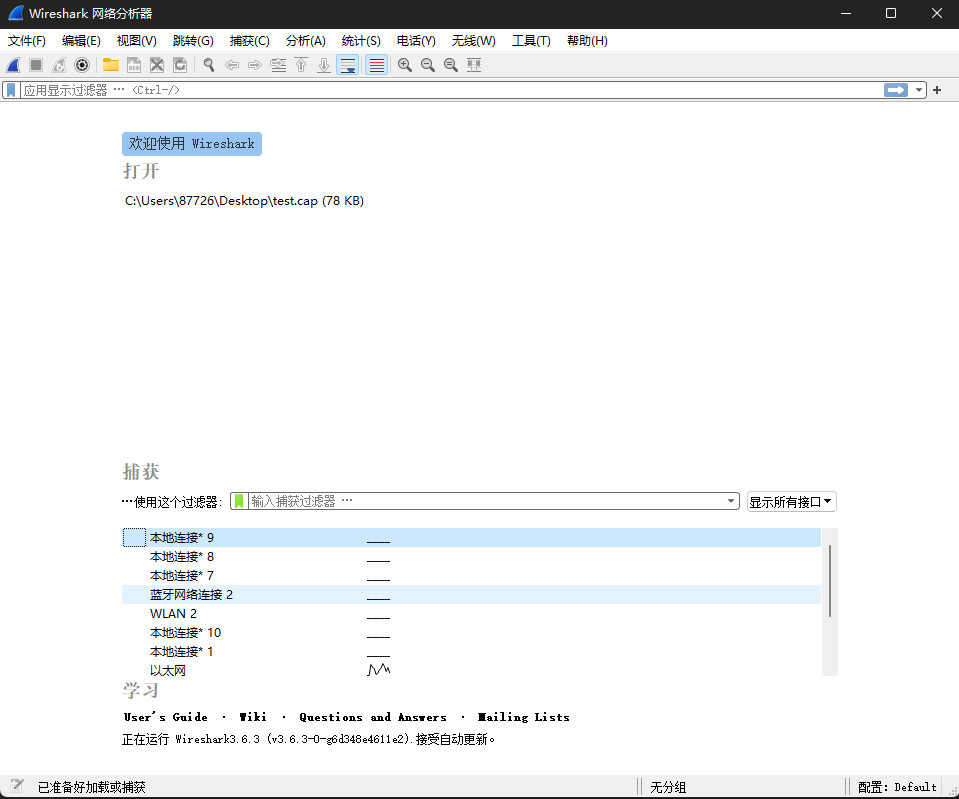Click the display filter input field
Image resolution: width=959 pixels, height=799 pixels.
pos(451,90)
